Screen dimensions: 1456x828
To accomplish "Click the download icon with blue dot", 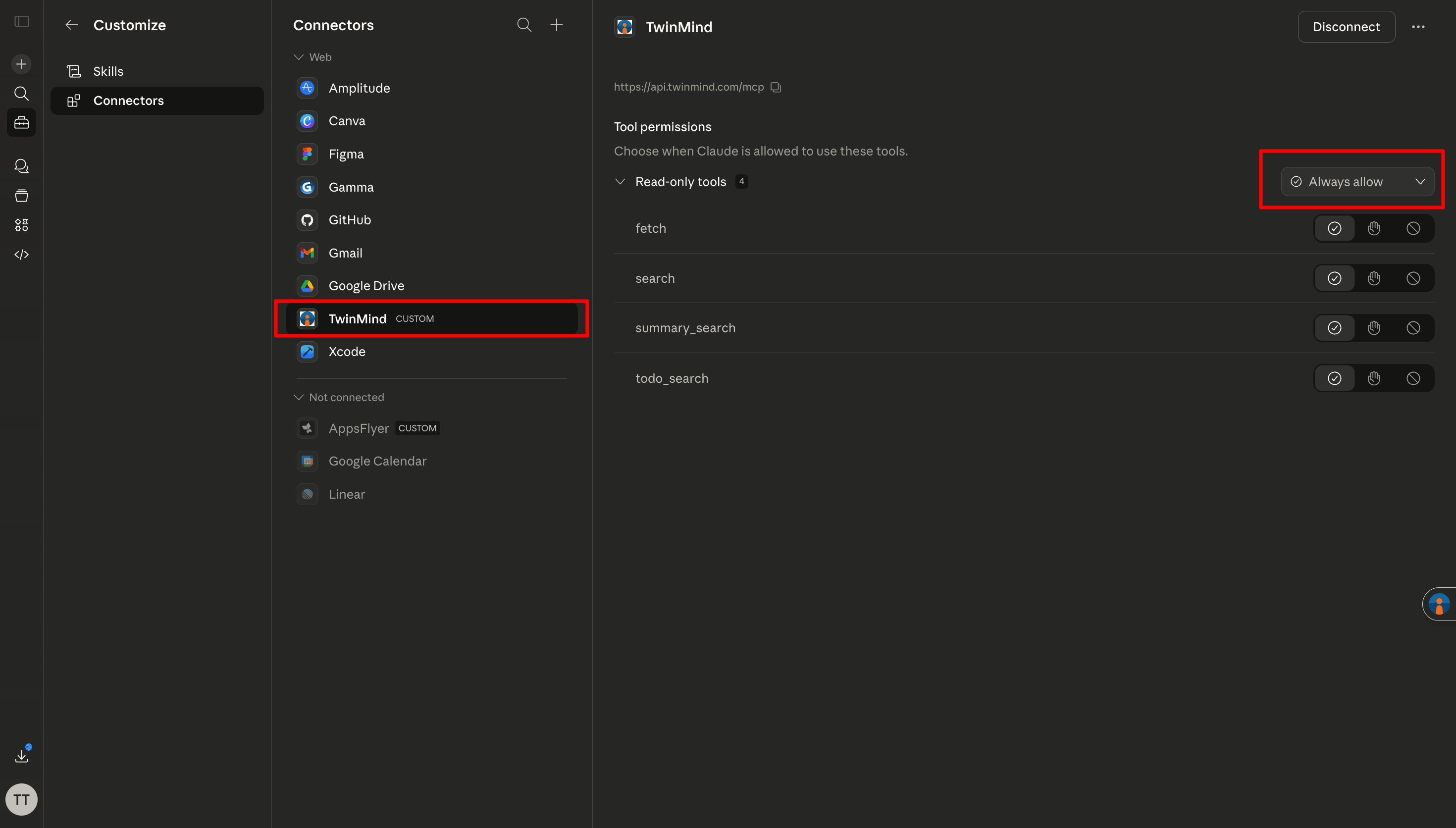I will [22, 755].
